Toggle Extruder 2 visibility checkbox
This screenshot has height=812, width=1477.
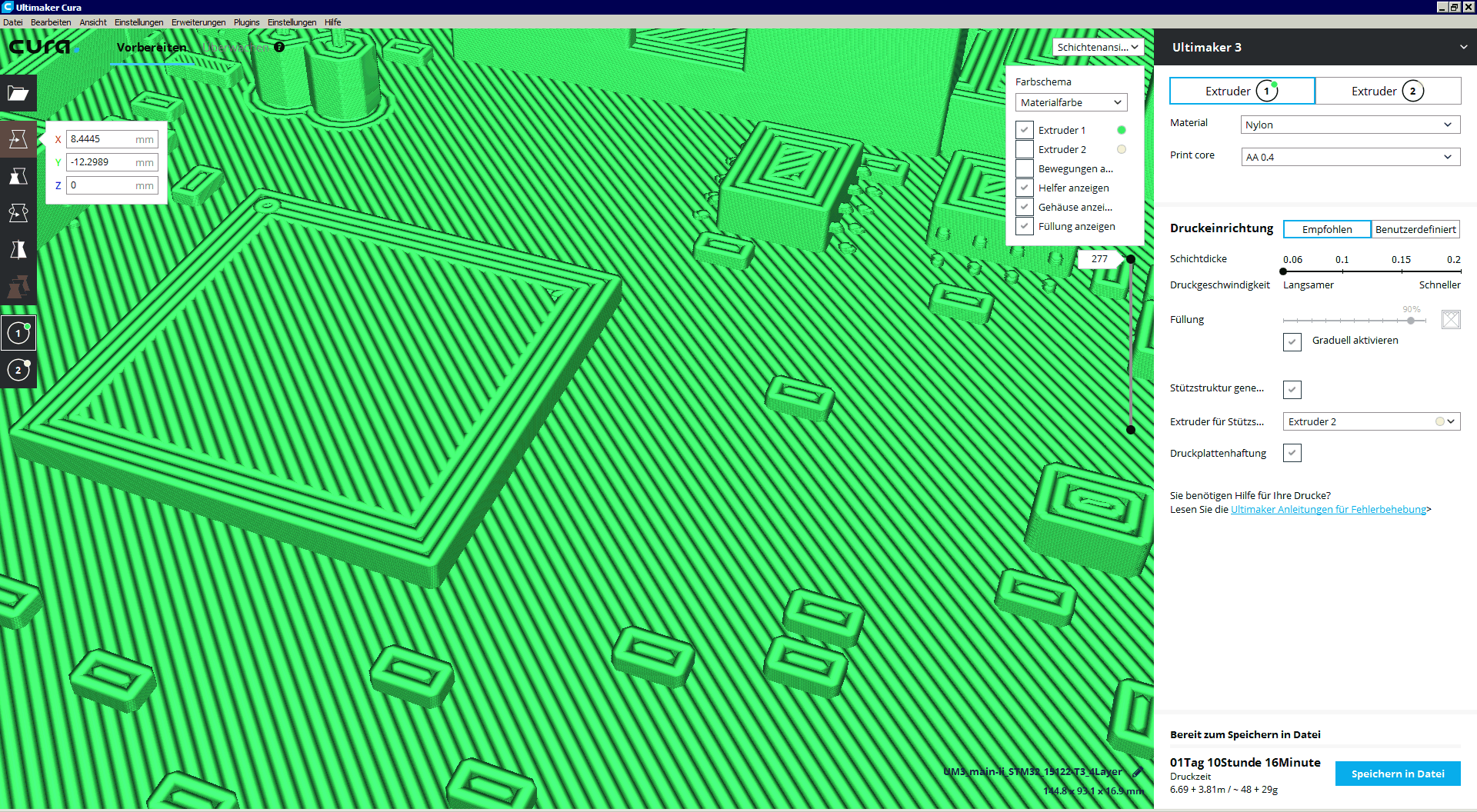[x=1025, y=149]
